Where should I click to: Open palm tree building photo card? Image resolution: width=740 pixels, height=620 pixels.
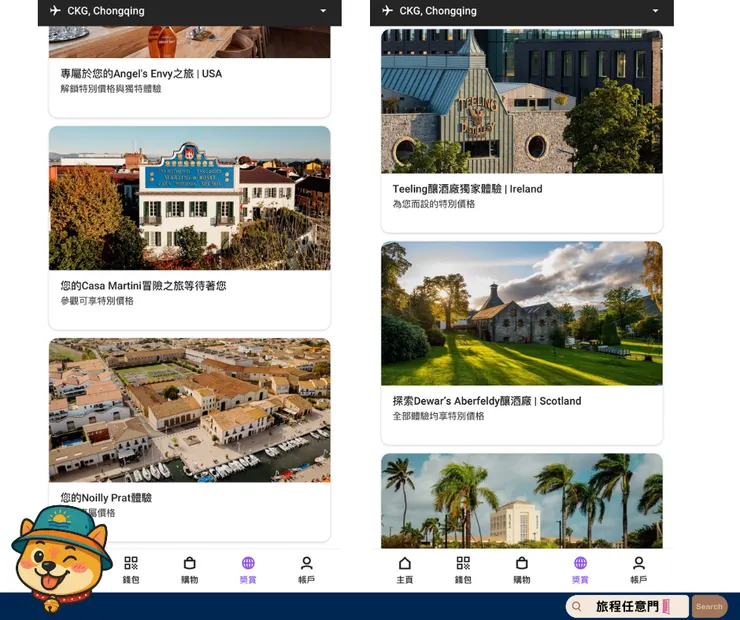522,501
